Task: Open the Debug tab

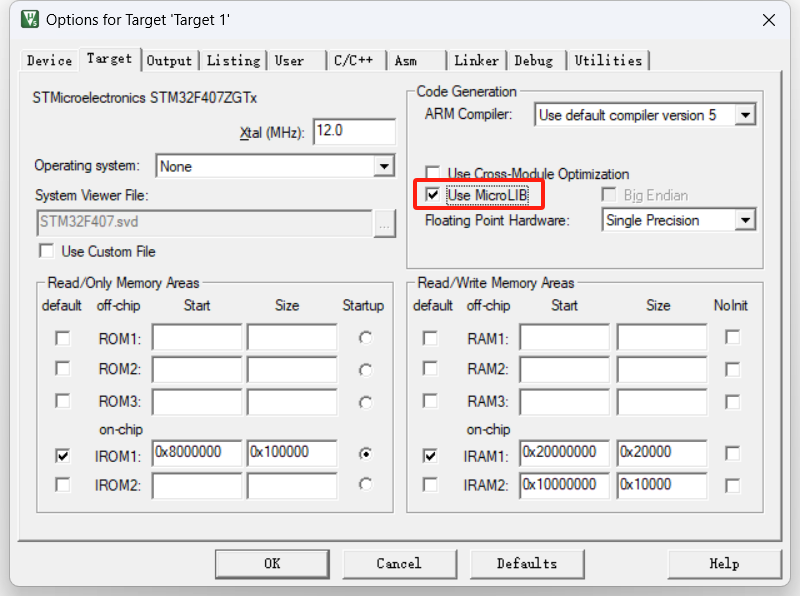Action: pos(533,61)
